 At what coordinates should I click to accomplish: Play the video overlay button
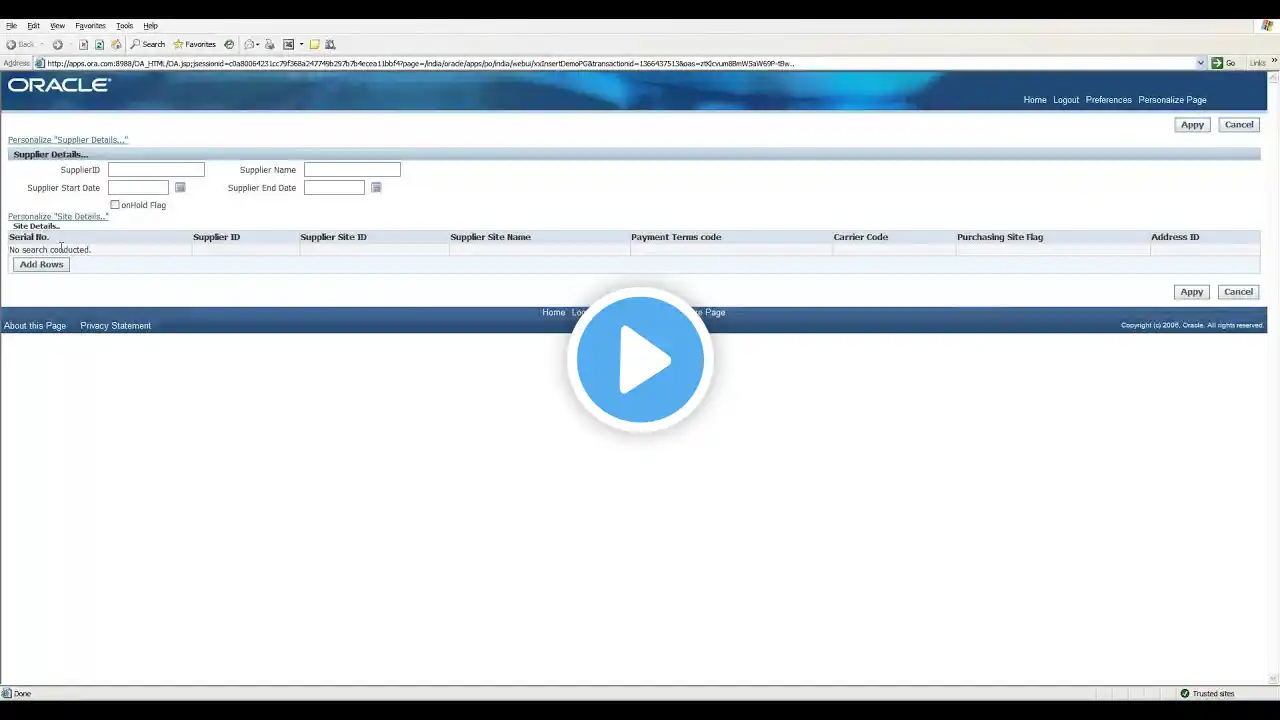click(640, 360)
